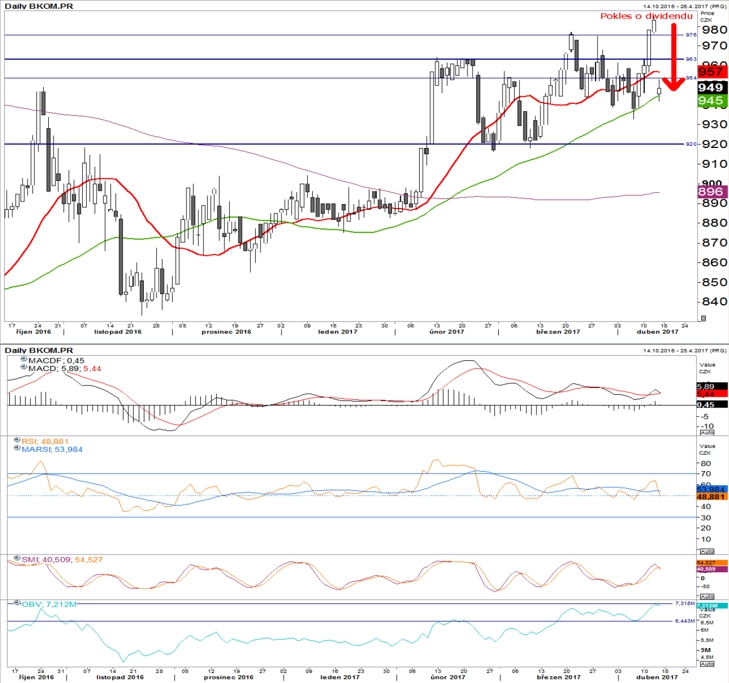
Task: Click the Auto button in SMI panel
Action: pos(707,596)
